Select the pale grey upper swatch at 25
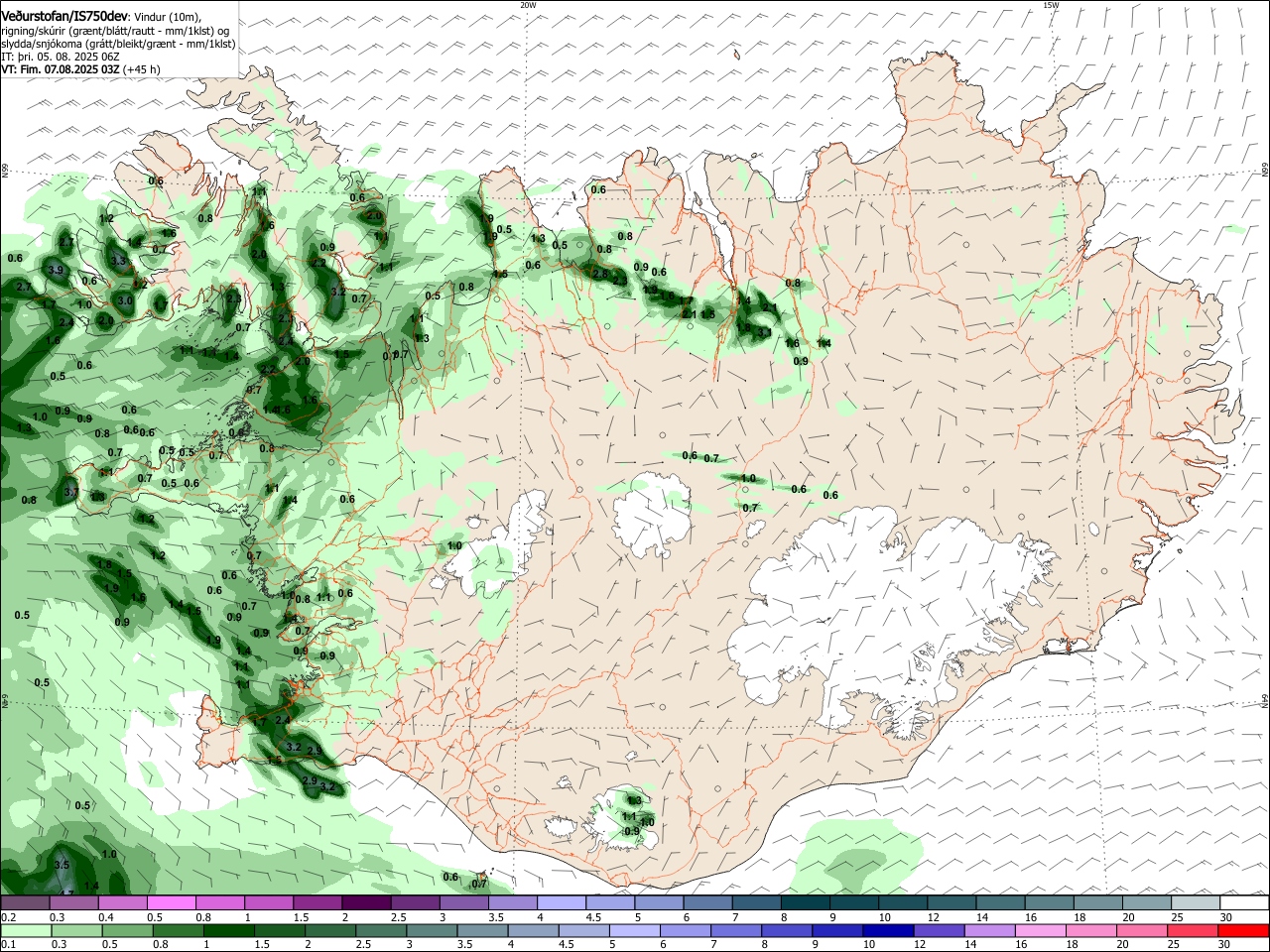 (x=1195, y=903)
